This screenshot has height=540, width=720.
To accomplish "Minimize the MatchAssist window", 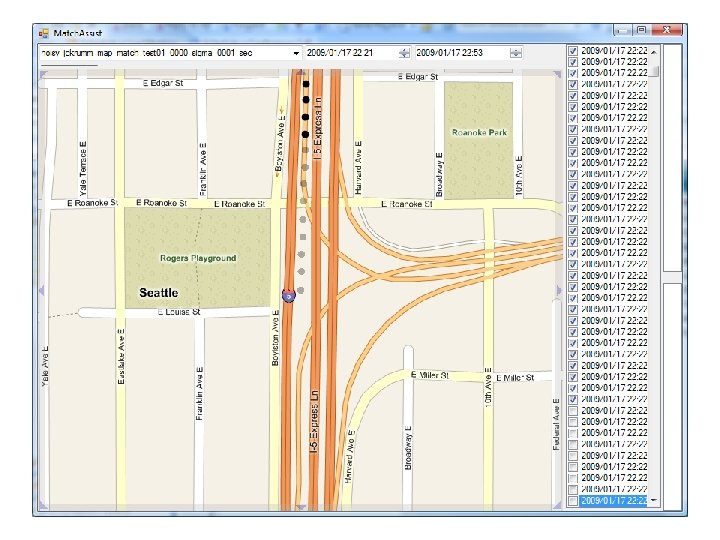I will click(x=624, y=30).
